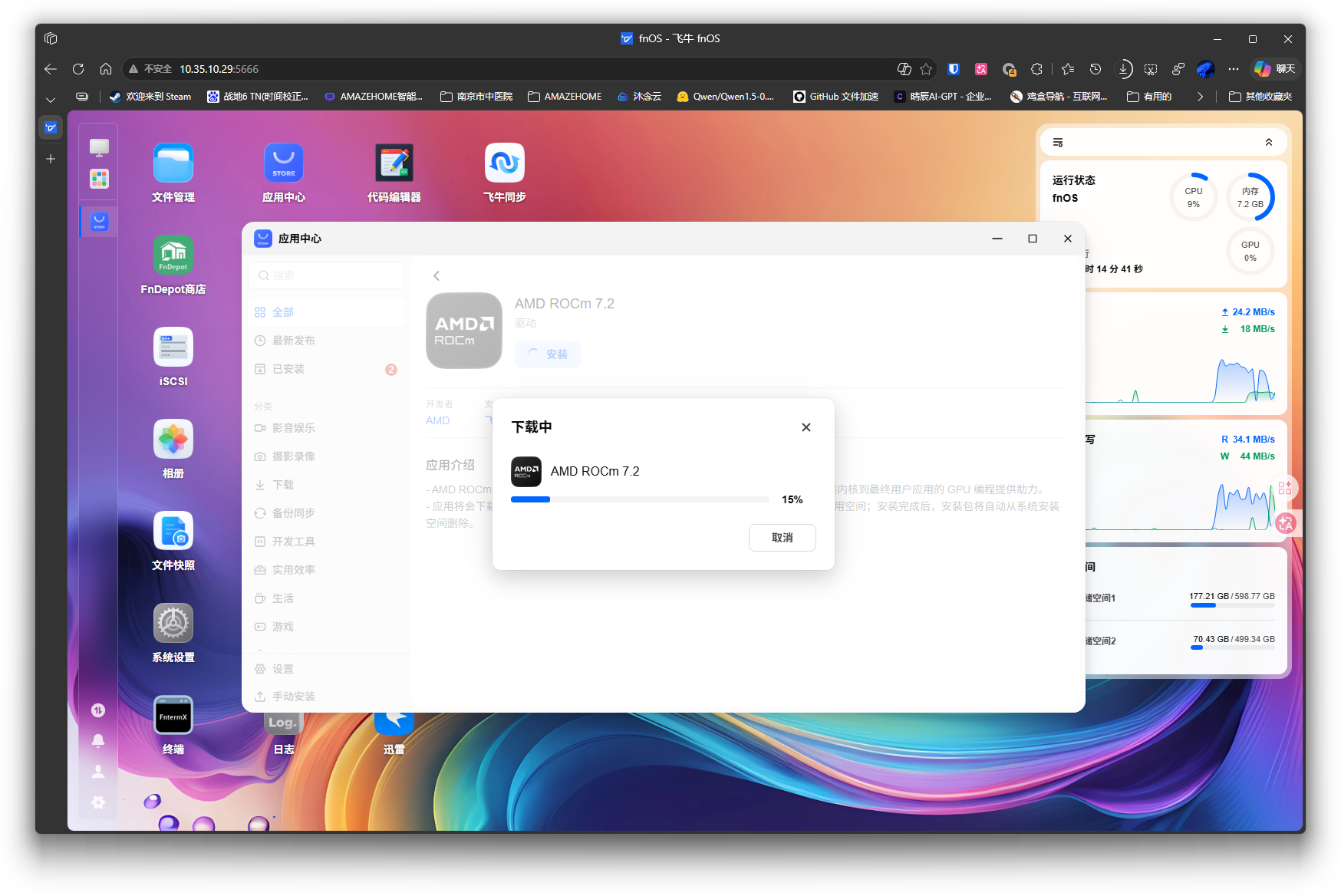Select the 实用效率 category
Image resolution: width=1341 pixels, height=896 pixels.
326,570
